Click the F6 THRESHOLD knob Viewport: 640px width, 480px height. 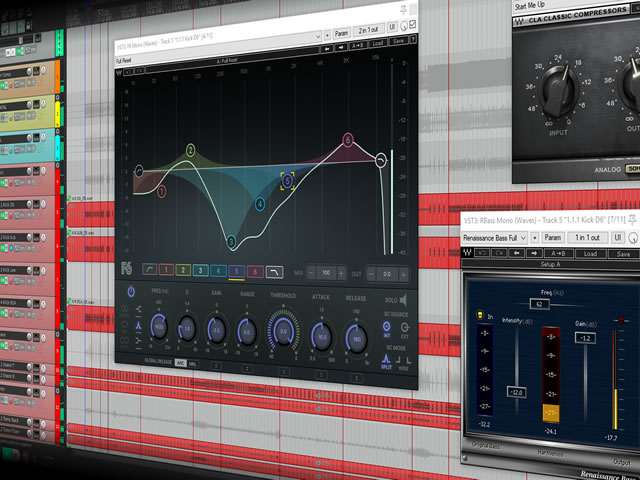(283, 331)
